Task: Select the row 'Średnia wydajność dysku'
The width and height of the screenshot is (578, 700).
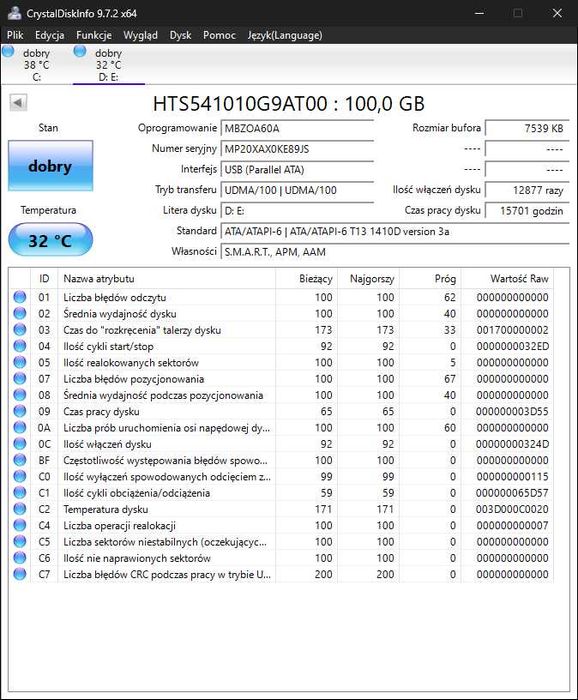Action: pyautogui.click(x=281, y=313)
